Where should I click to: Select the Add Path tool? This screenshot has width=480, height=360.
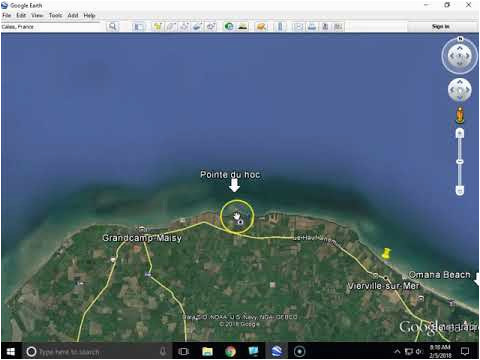[x=184, y=27]
